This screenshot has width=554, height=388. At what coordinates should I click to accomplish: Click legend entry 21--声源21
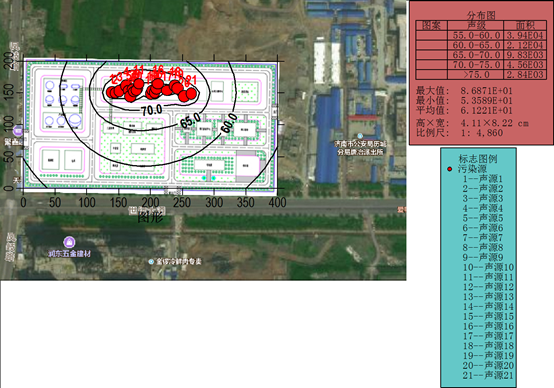pyautogui.click(x=488, y=375)
